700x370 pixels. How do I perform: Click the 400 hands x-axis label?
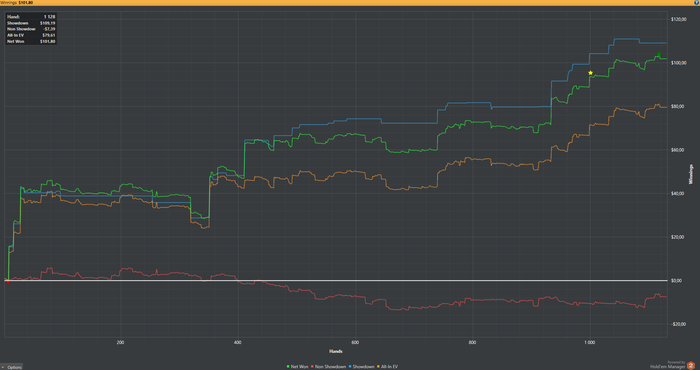(238, 343)
